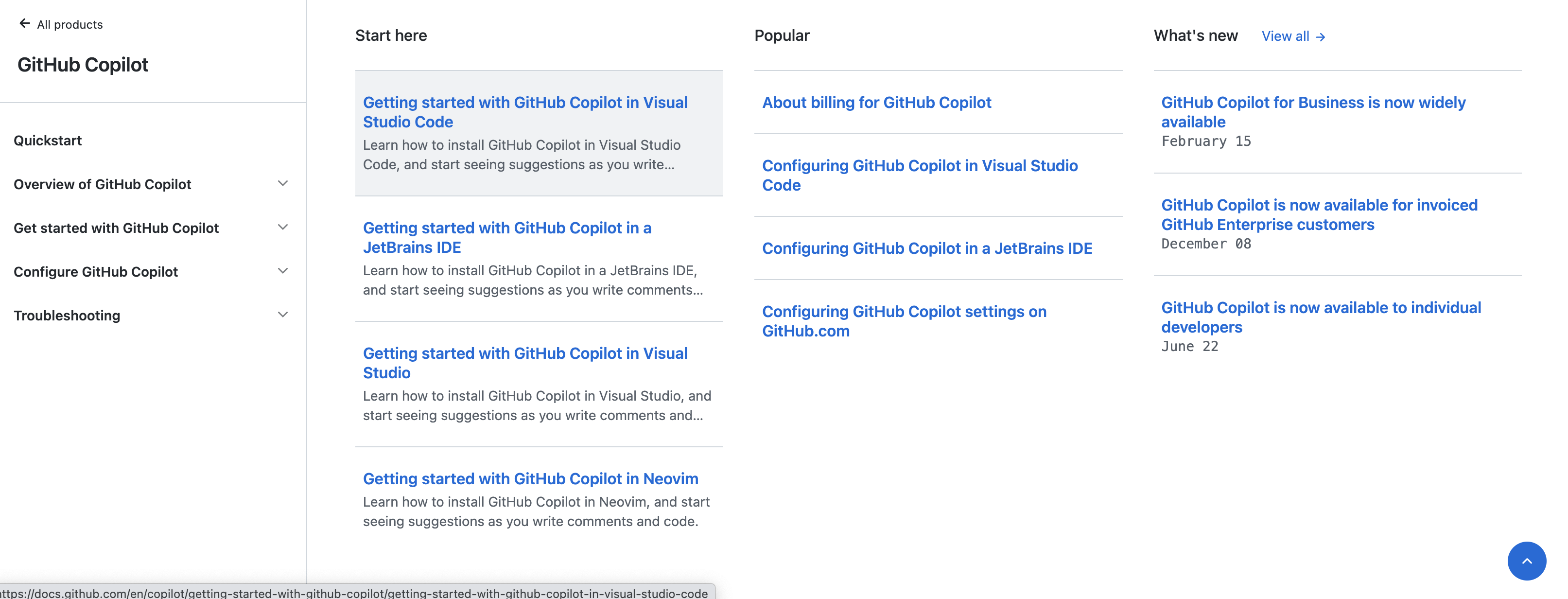Open Getting started with Copilot in a JetBrains IDE

(506, 237)
